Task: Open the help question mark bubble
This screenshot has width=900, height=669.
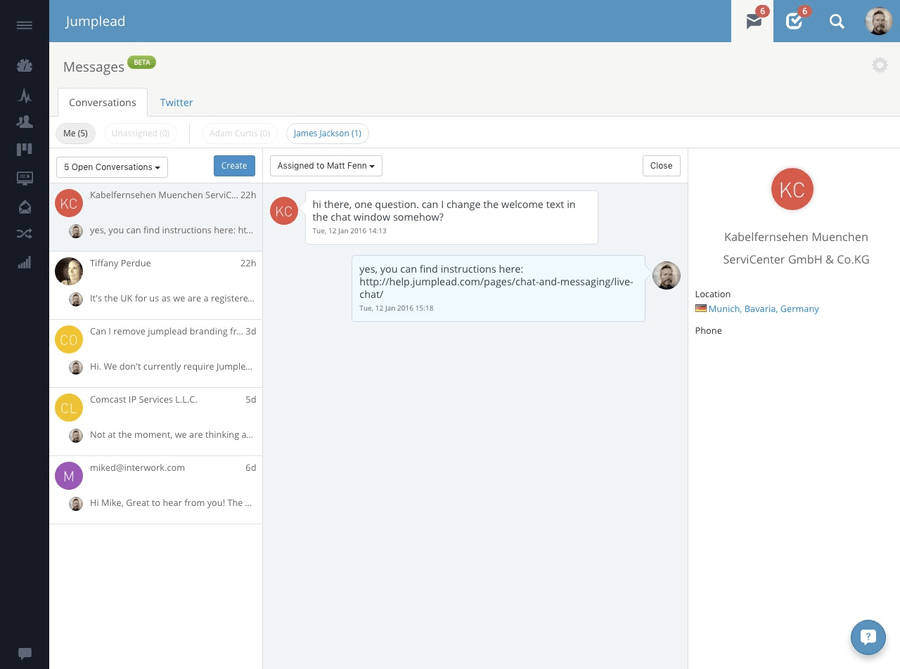Action: click(868, 637)
